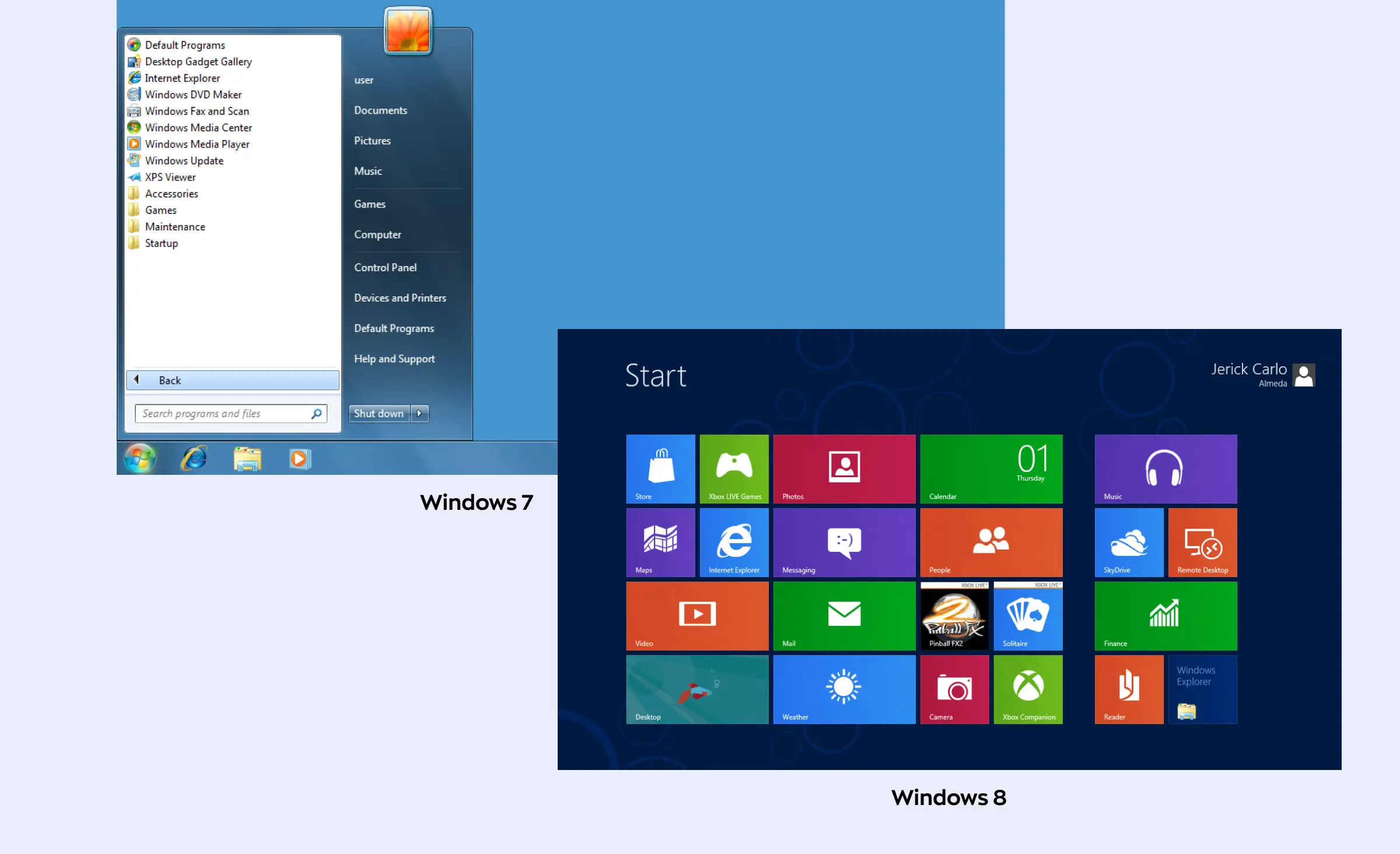Image resolution: width=1400 pixels, height=854 pixels.
Task: Open the Messaging tile
Action: pos(844,542)
